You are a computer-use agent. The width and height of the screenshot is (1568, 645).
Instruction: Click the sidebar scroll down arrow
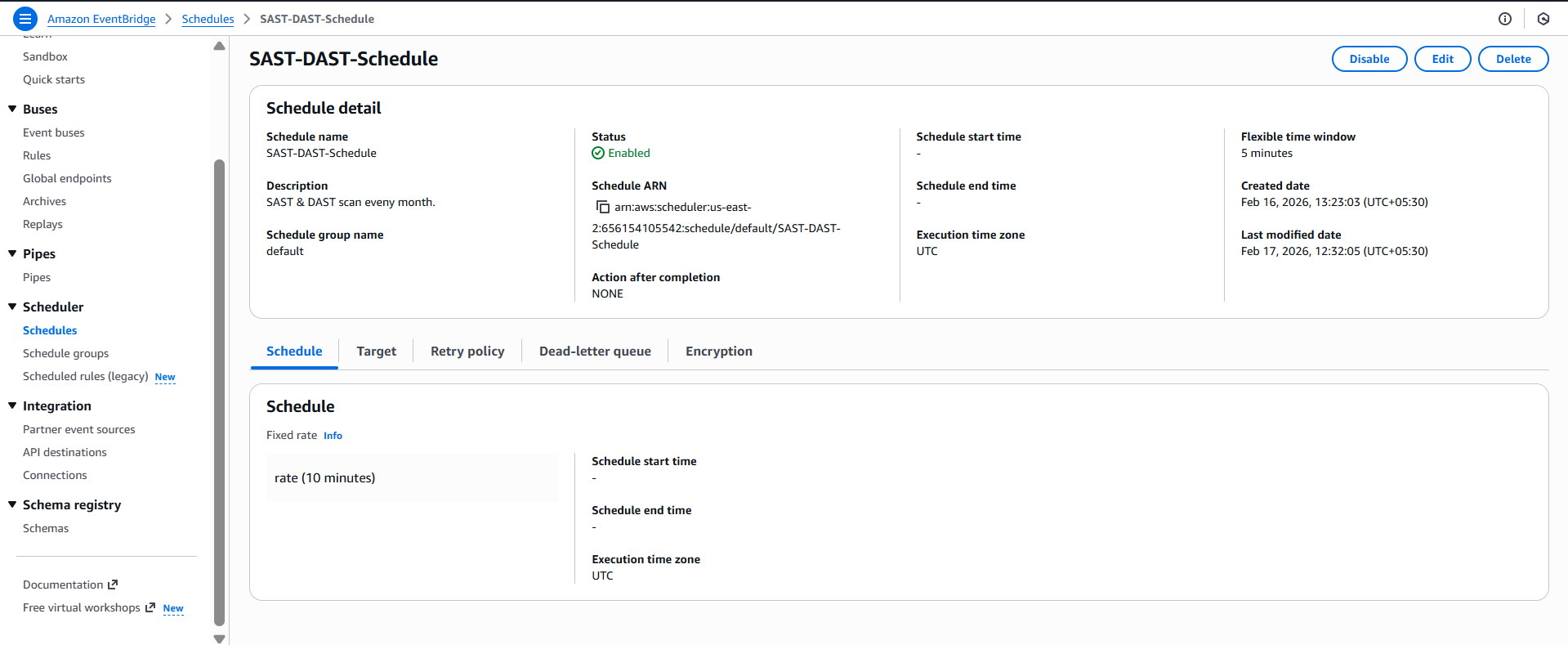(x=219, y=639)
